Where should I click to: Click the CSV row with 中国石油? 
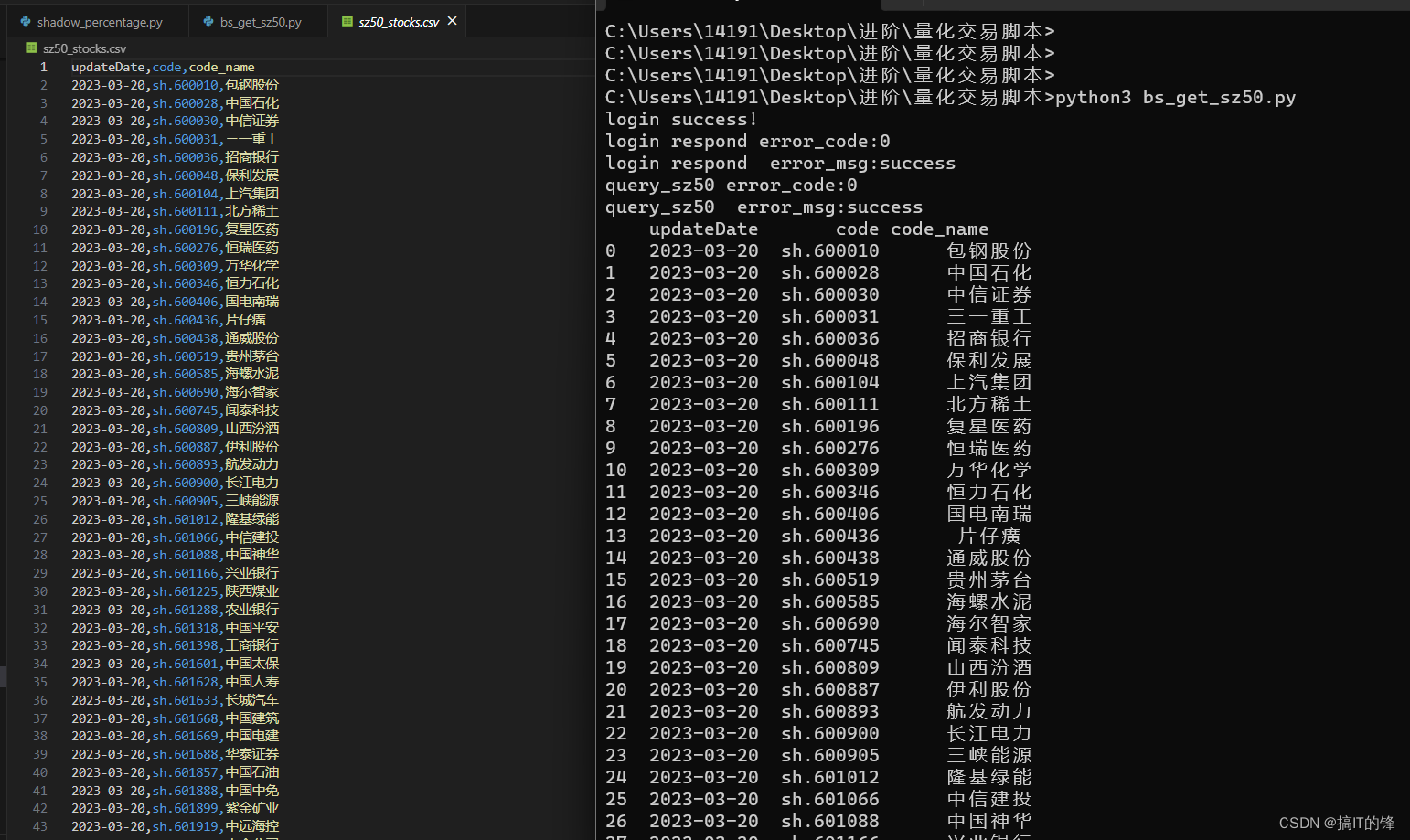click(x=175, y=772)
